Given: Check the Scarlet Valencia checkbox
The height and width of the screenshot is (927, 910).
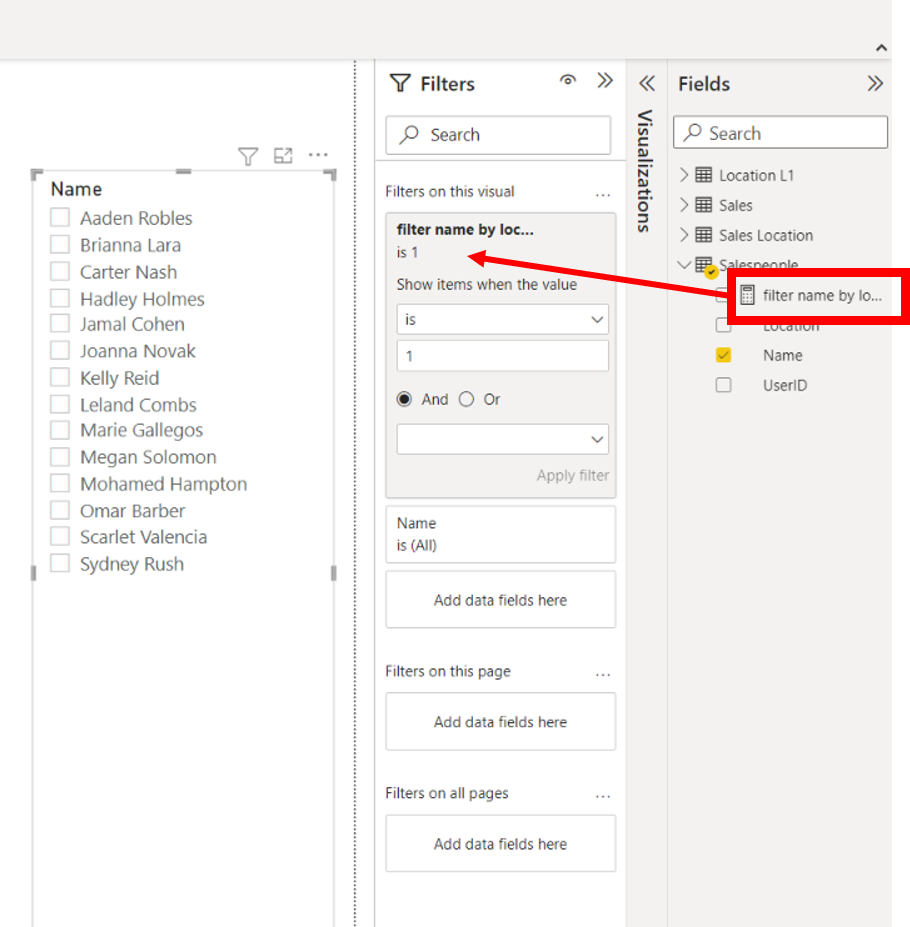Looking at the screenshot, I should pos(60,536).
